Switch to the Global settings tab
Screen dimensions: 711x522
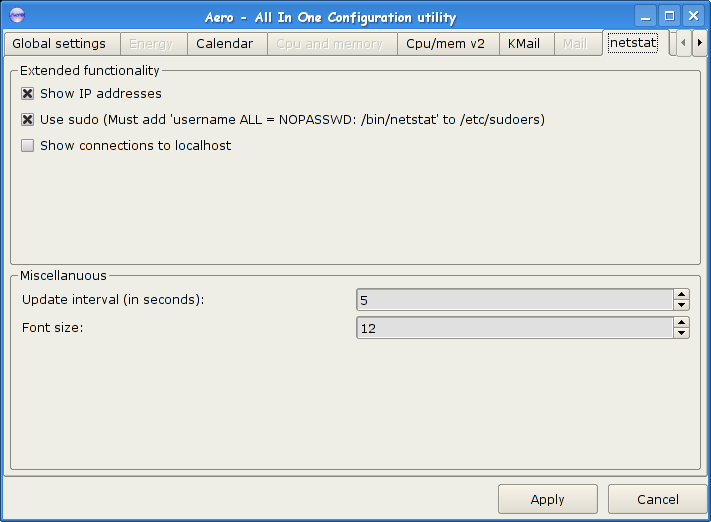(62, 44)
